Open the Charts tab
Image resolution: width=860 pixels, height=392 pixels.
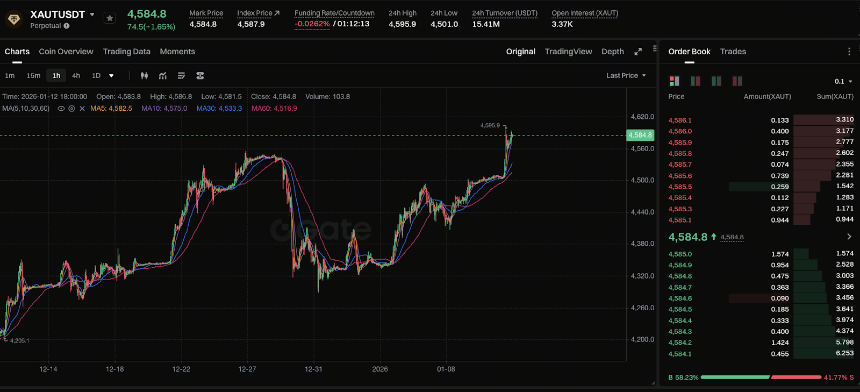(17, 52)
